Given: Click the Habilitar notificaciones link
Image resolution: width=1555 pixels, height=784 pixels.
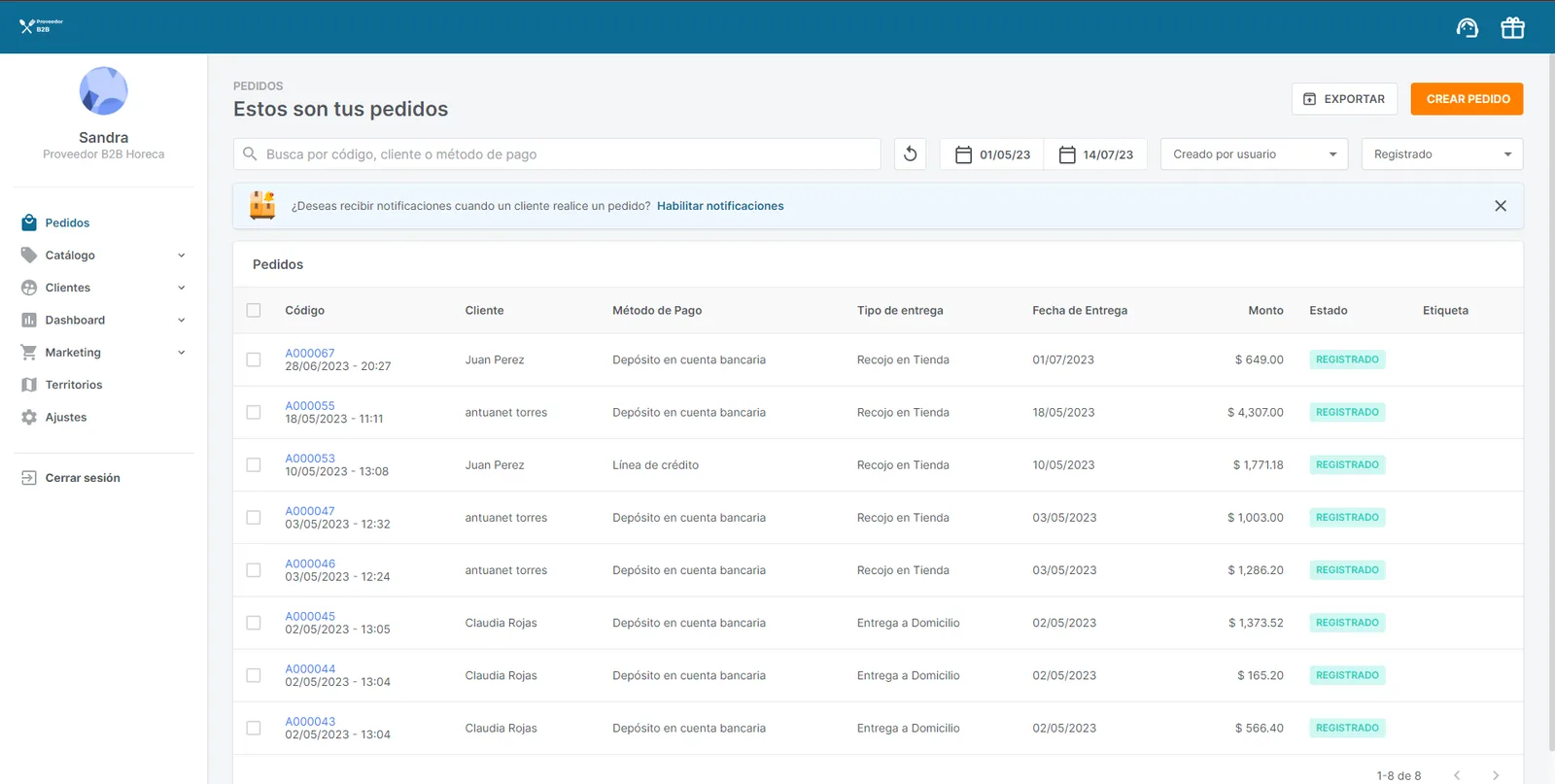Looking at the screenshot, I should [x=720, y=206].
